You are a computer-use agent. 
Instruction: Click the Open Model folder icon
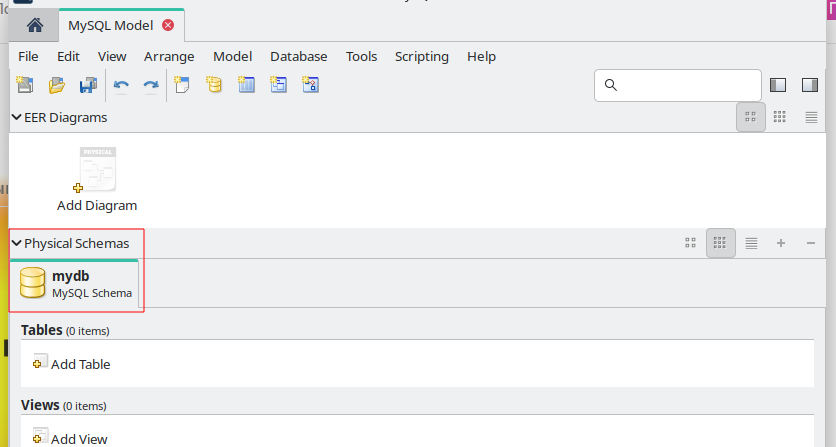coord(57,86)
